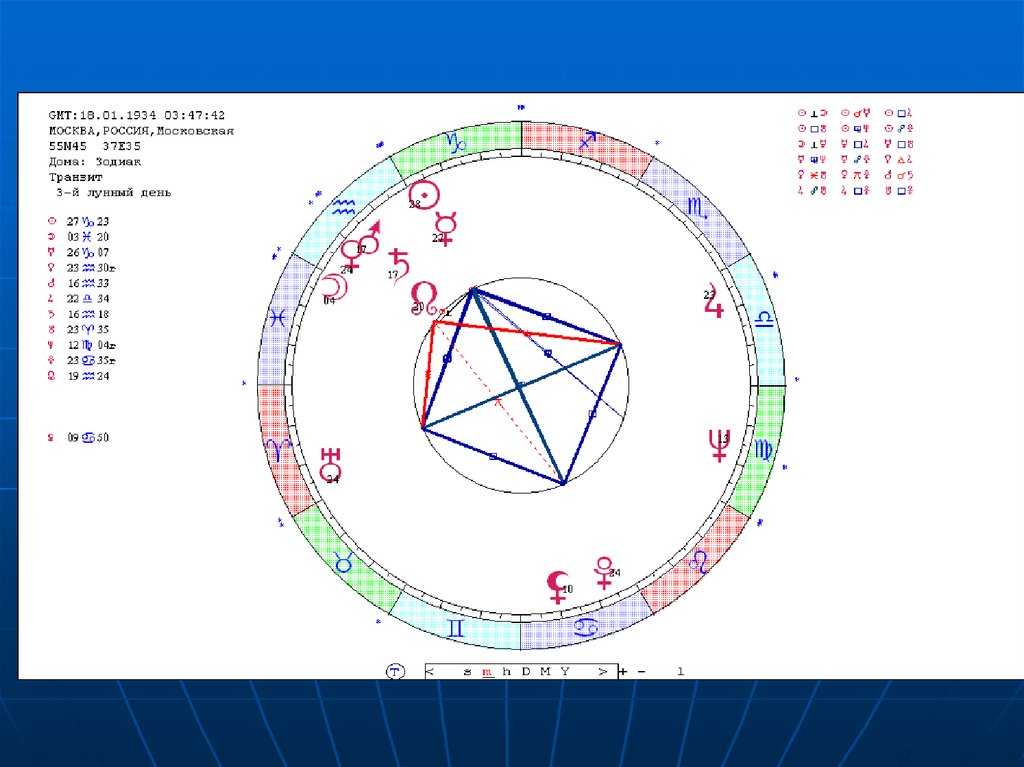Image resolution: width=1024 pixels, height=767 pixels.
Task: Click the Saturn position row '16 ♒ 18'
Action: tap(79, 314)
